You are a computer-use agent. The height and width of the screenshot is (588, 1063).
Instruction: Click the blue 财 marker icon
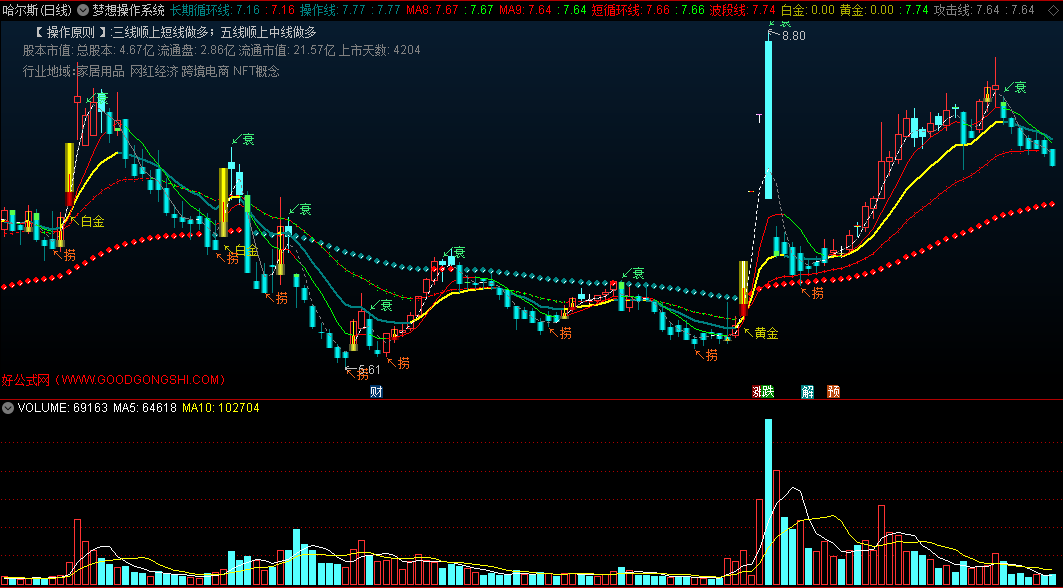[x=377, y=391]
